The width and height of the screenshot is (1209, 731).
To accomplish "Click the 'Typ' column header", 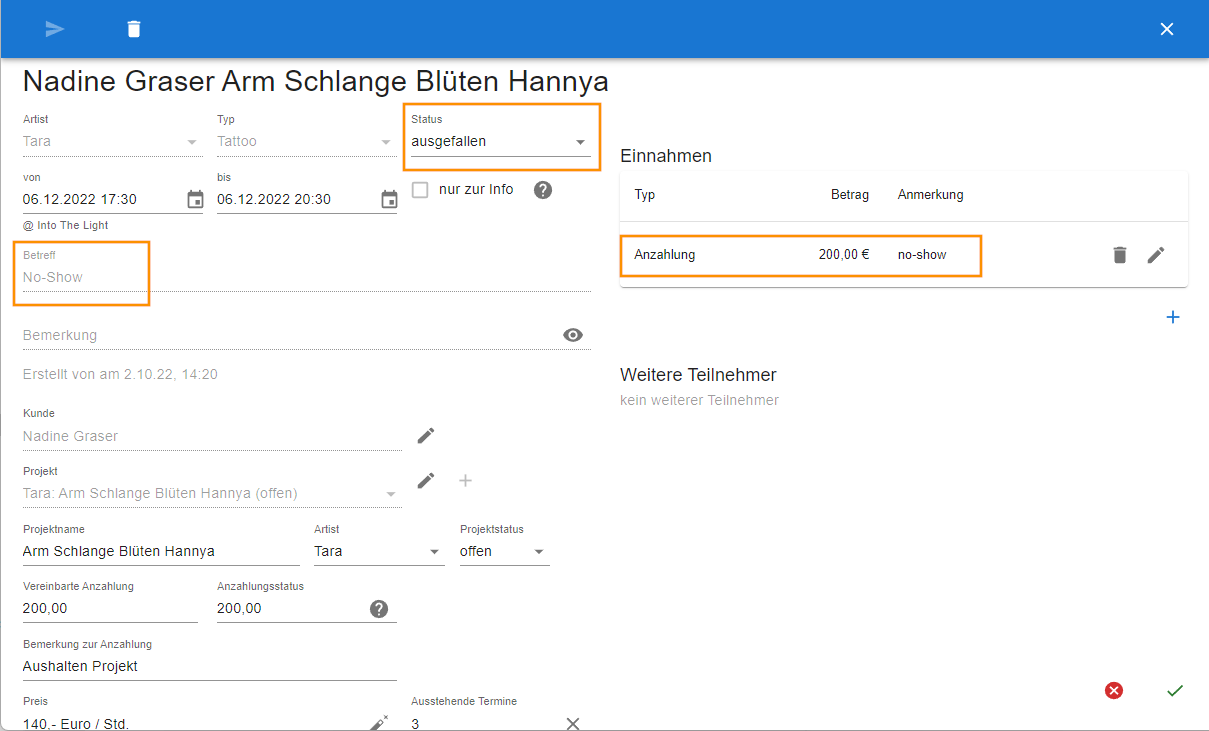I will (645, 195).
